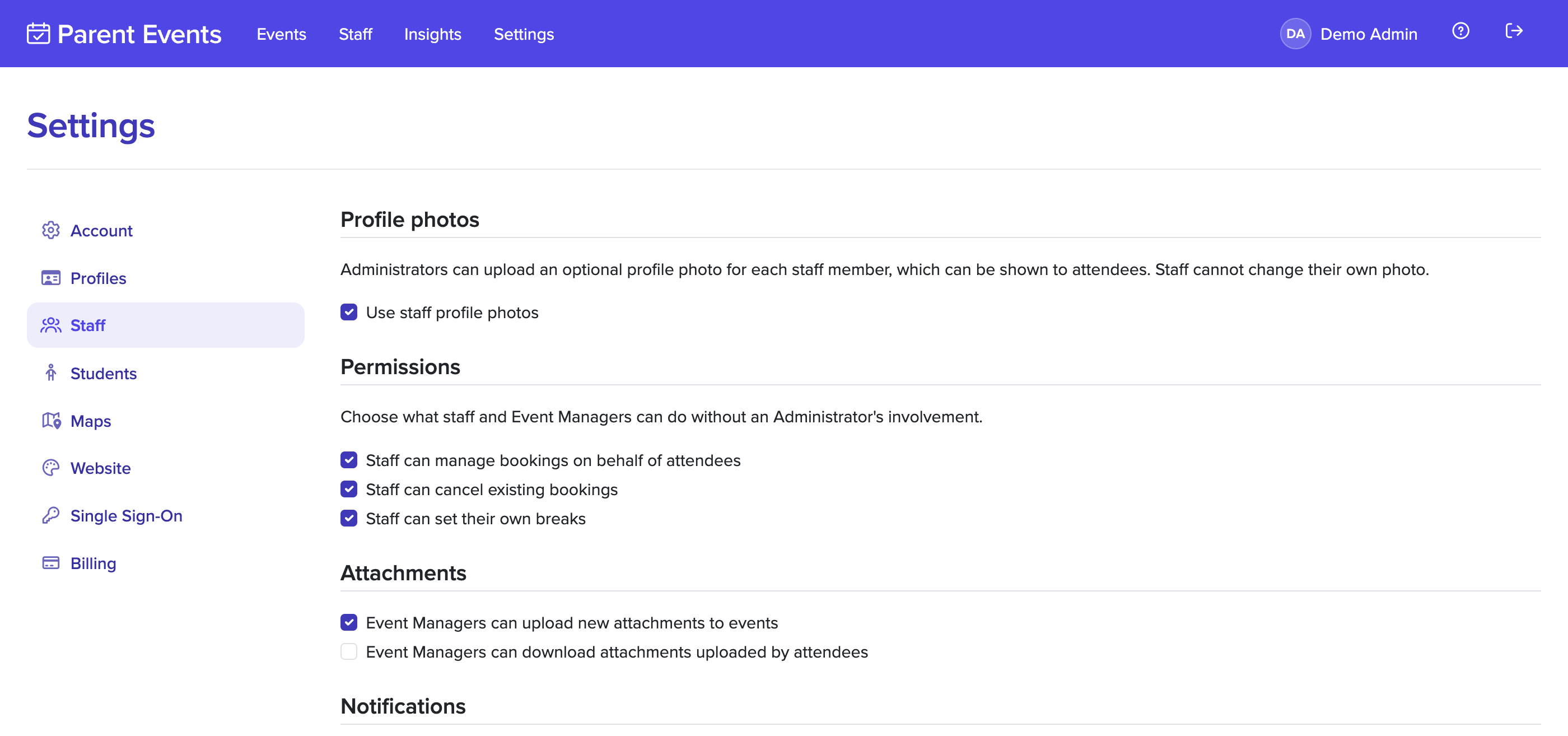Go to Insights in top navigation
Screen dimensions: 1568x736
click(433, 34)
